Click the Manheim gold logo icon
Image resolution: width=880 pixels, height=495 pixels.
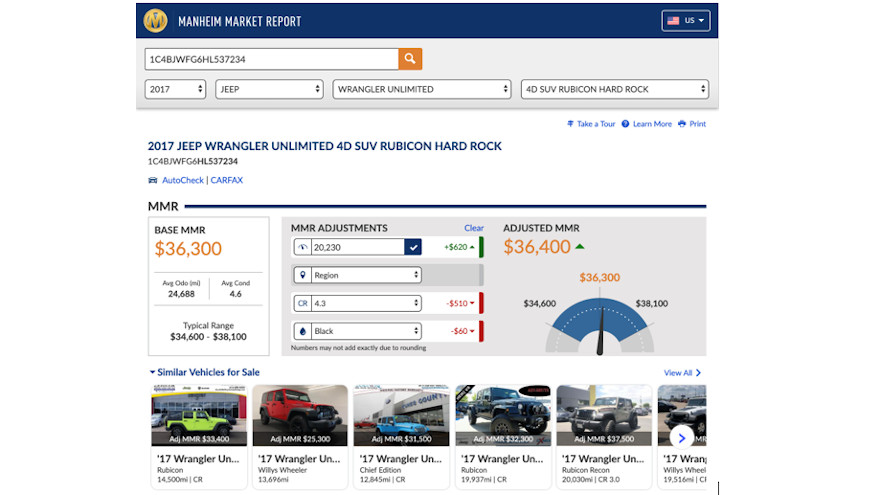(x=155, y=21)
